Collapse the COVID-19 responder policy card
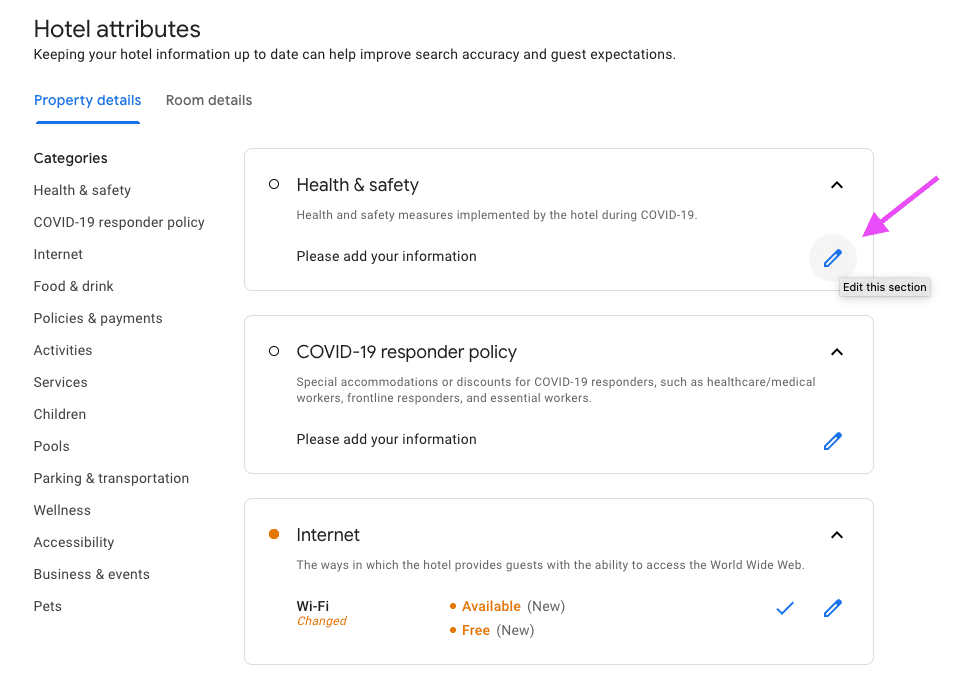The image size is (953, 673). click(x=837, y=352)
